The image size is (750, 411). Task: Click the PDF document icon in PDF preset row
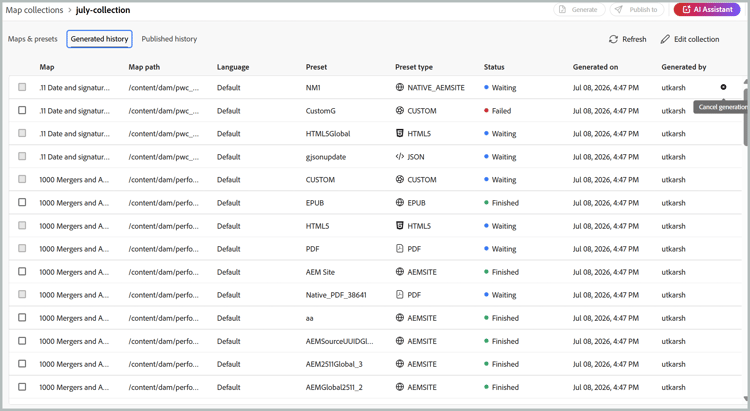click(x=400, y=248)
